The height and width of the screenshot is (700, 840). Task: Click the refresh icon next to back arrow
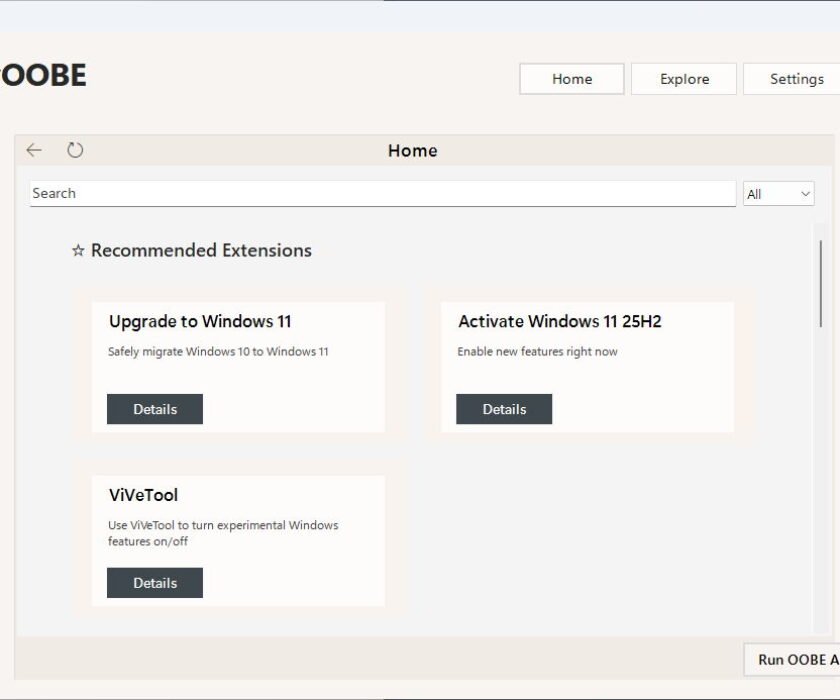75,150
